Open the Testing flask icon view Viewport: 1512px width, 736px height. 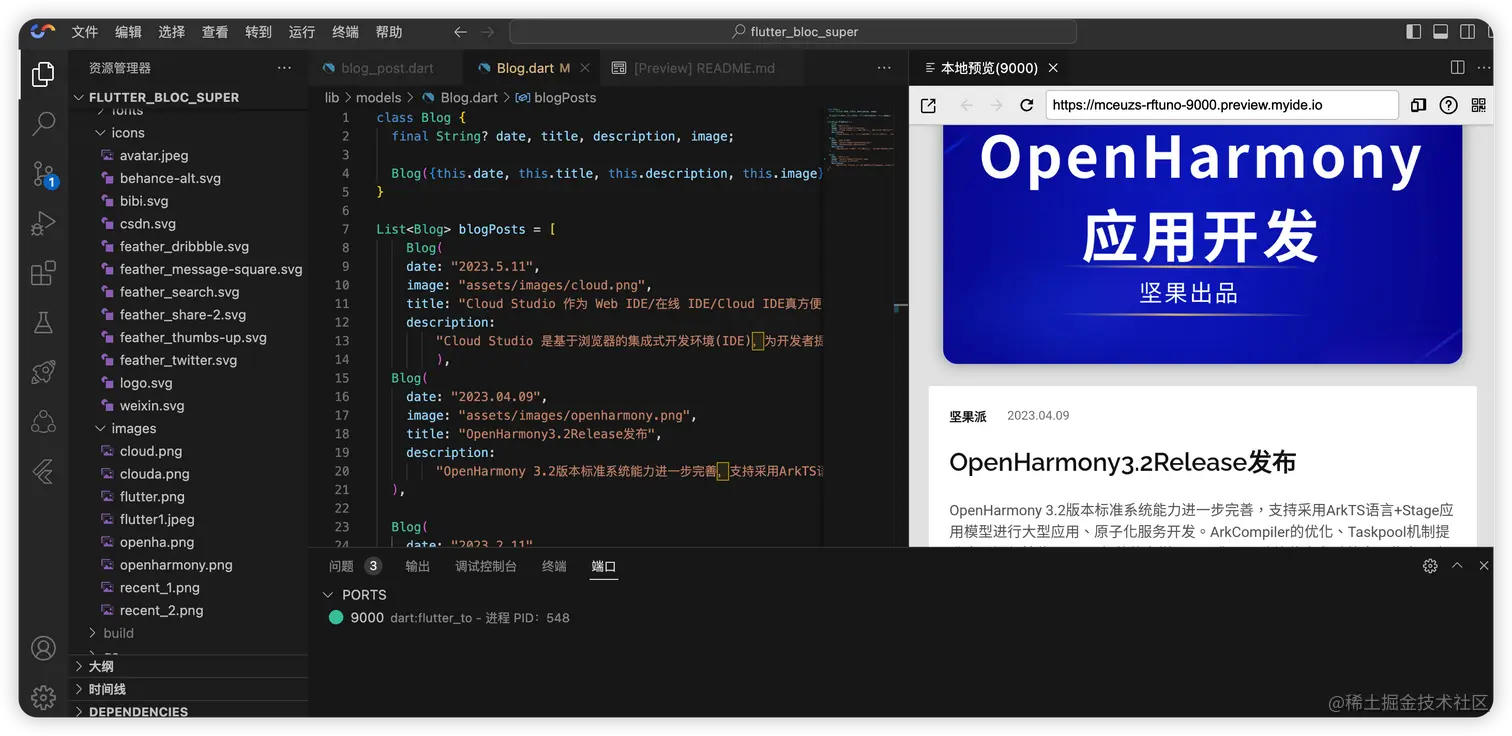coord(43,322)
